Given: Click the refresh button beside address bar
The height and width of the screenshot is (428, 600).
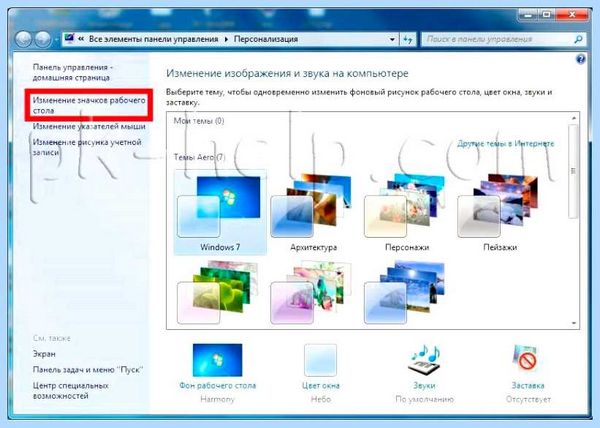Looking at the screenshot, I should (x=408, y=39).
